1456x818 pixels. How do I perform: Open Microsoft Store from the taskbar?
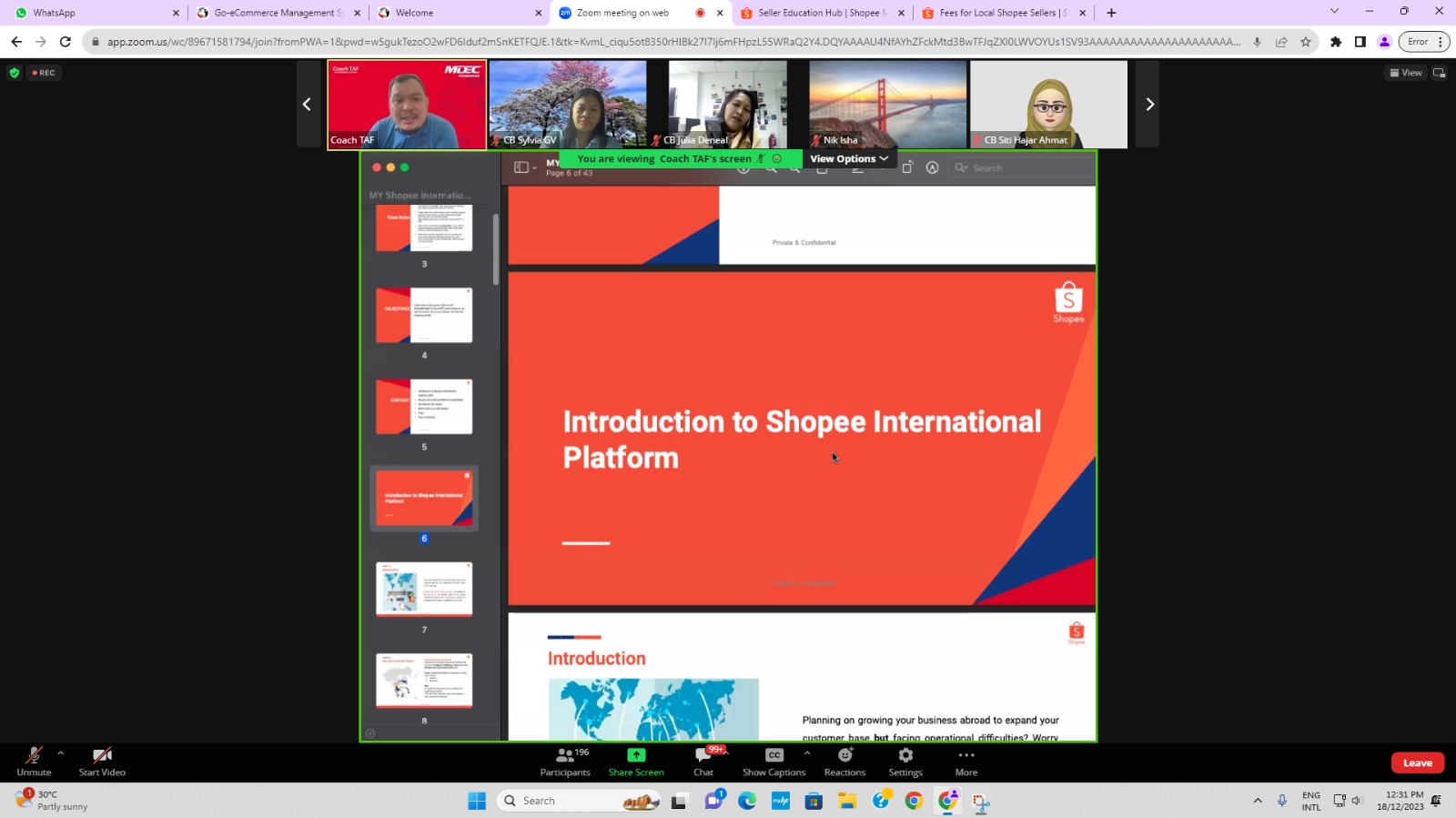pyautogui.click(x=814, y=801)
